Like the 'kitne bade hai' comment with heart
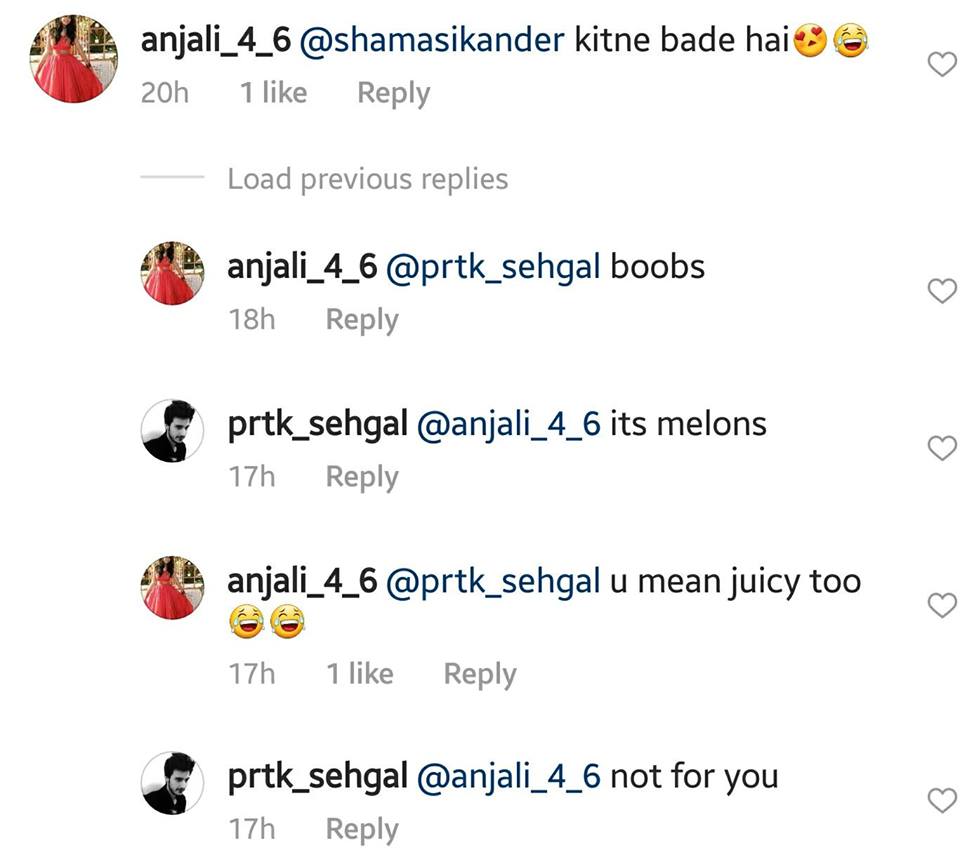Screen dimensions: 960x857 coord(942,64)
